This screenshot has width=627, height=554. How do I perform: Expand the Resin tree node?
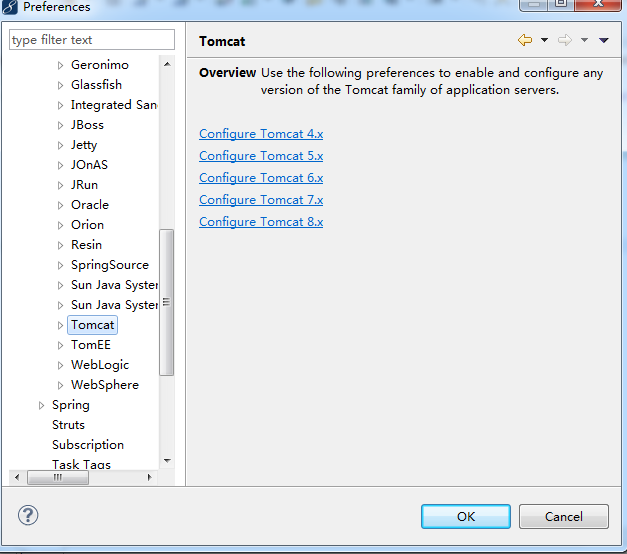60,245
